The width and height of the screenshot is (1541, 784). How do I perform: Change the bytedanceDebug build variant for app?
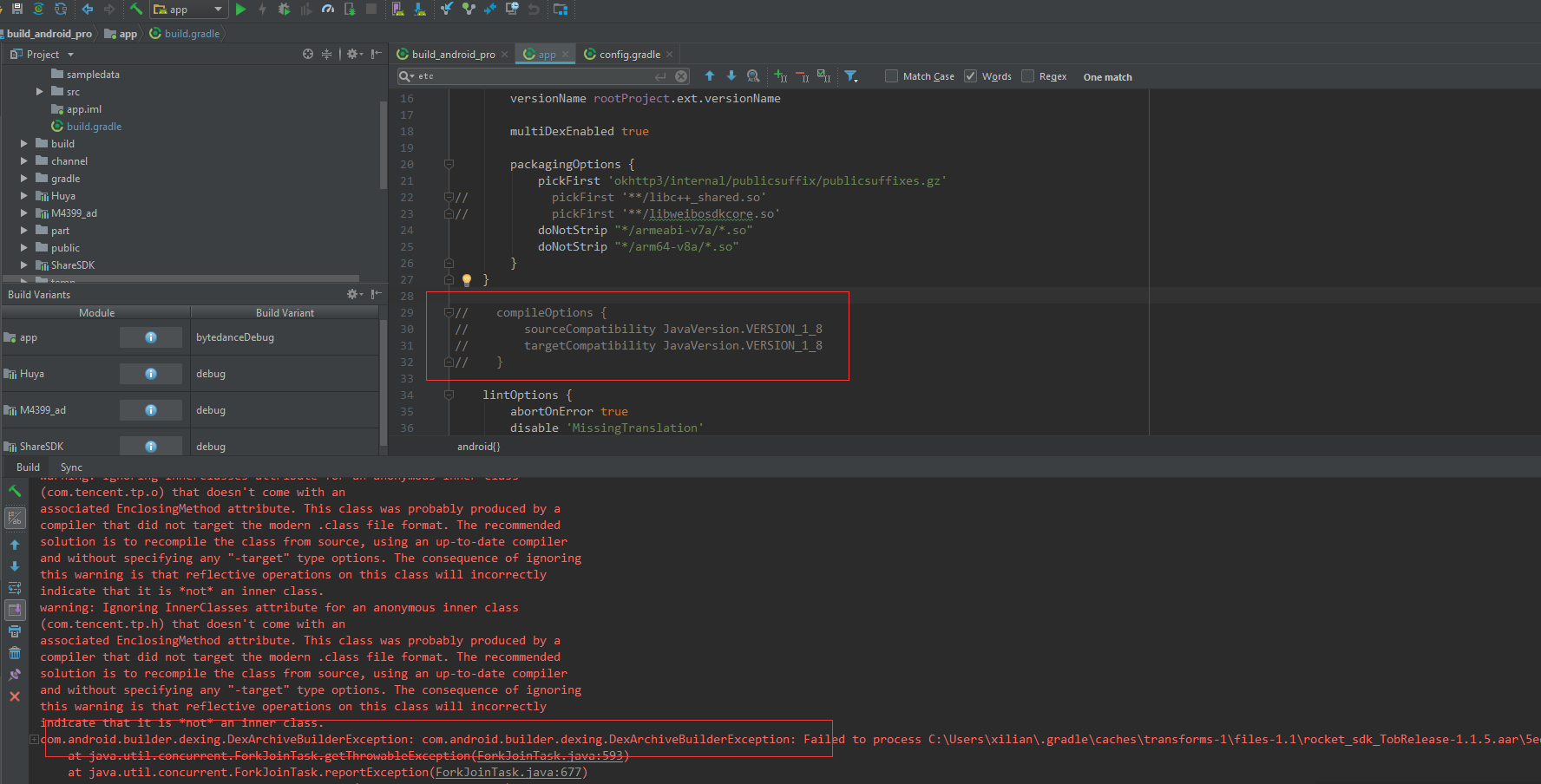pos(284,337)
